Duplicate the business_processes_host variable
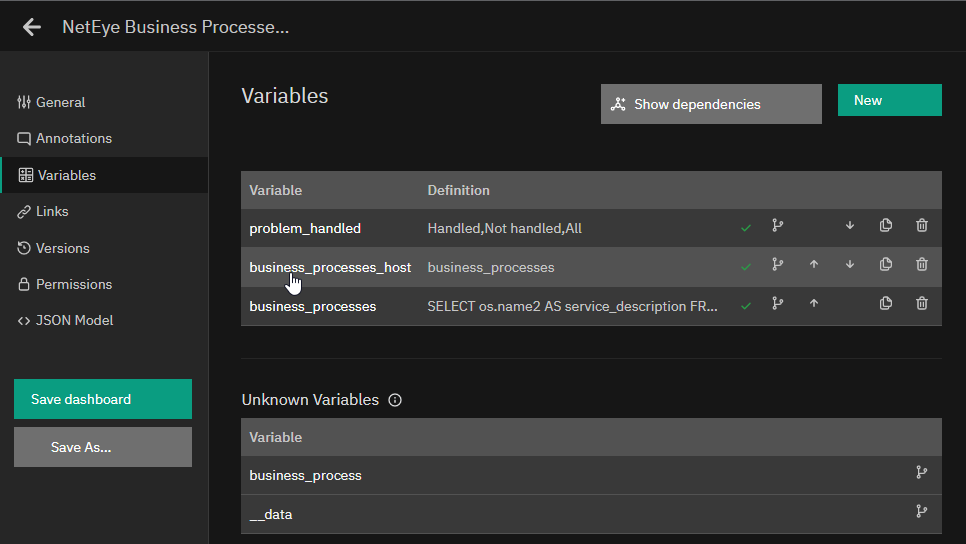966x544 pixels. pyautogui.click(x=886, y=264)
